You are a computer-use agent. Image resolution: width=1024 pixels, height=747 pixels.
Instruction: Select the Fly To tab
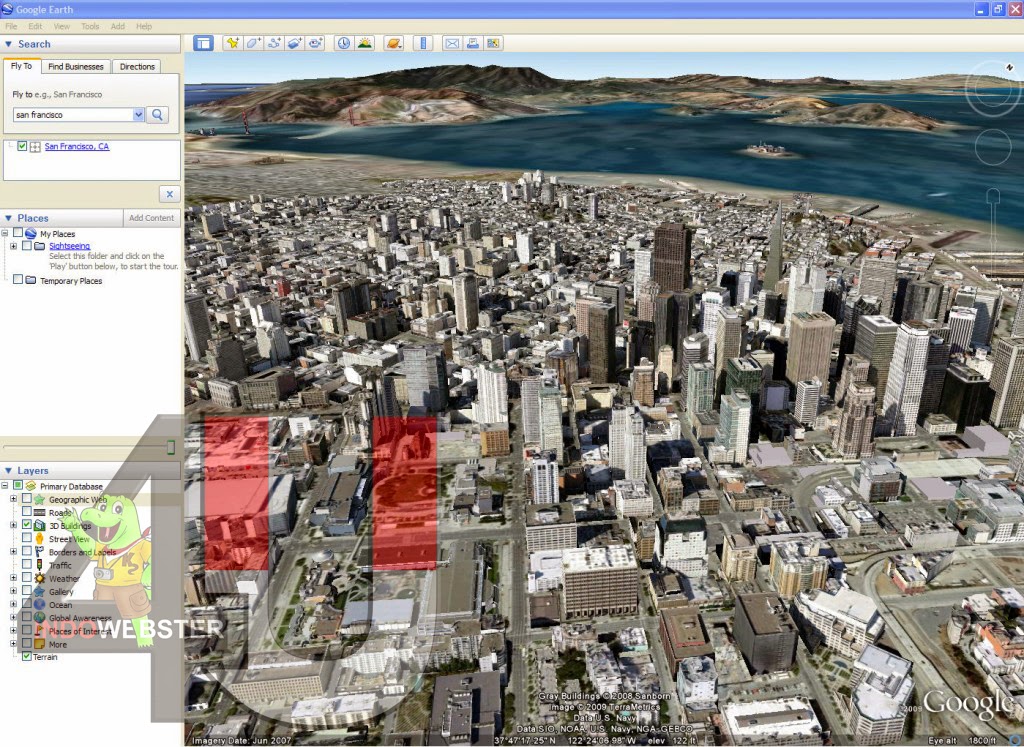click(x=22, y=66)
